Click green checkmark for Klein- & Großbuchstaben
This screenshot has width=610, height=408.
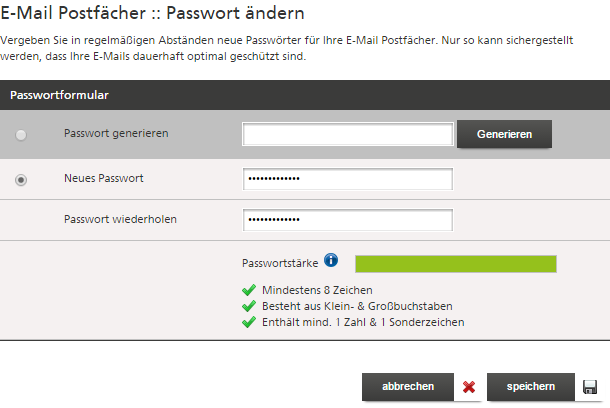click(x=249, y=306)
